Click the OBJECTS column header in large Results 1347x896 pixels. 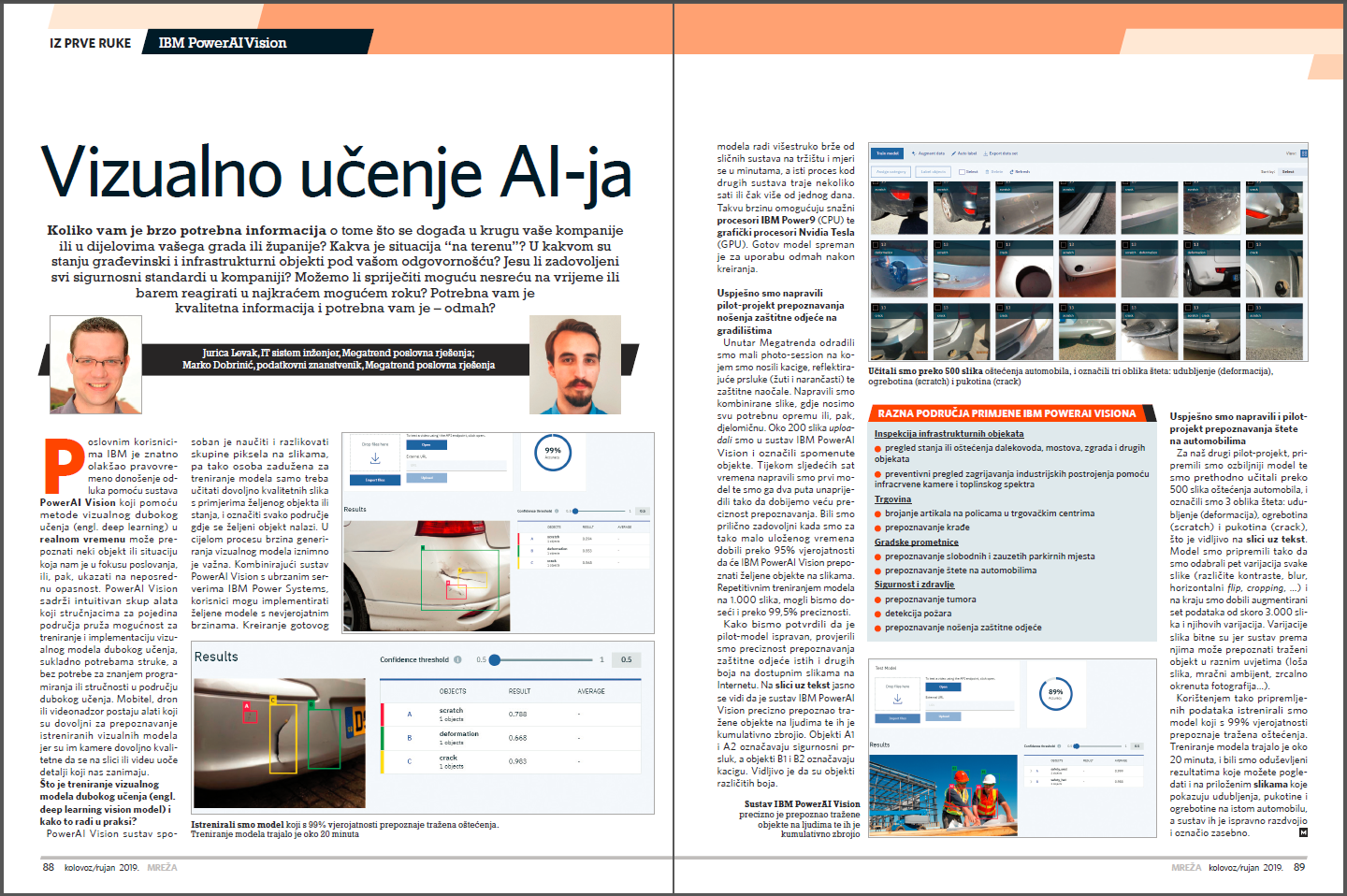453,691
